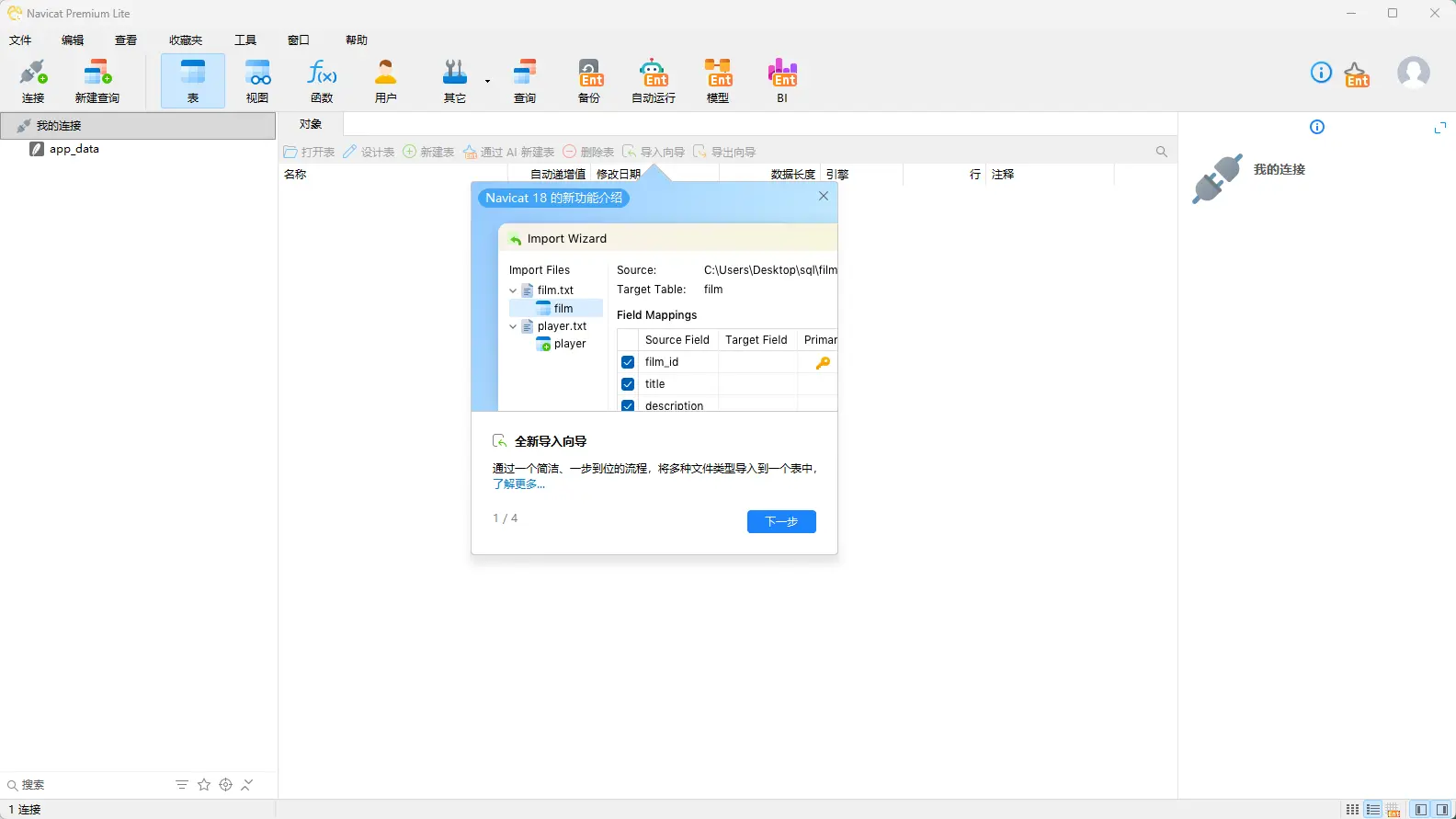
Task: Open the 查看 menu
Action: 126,40
